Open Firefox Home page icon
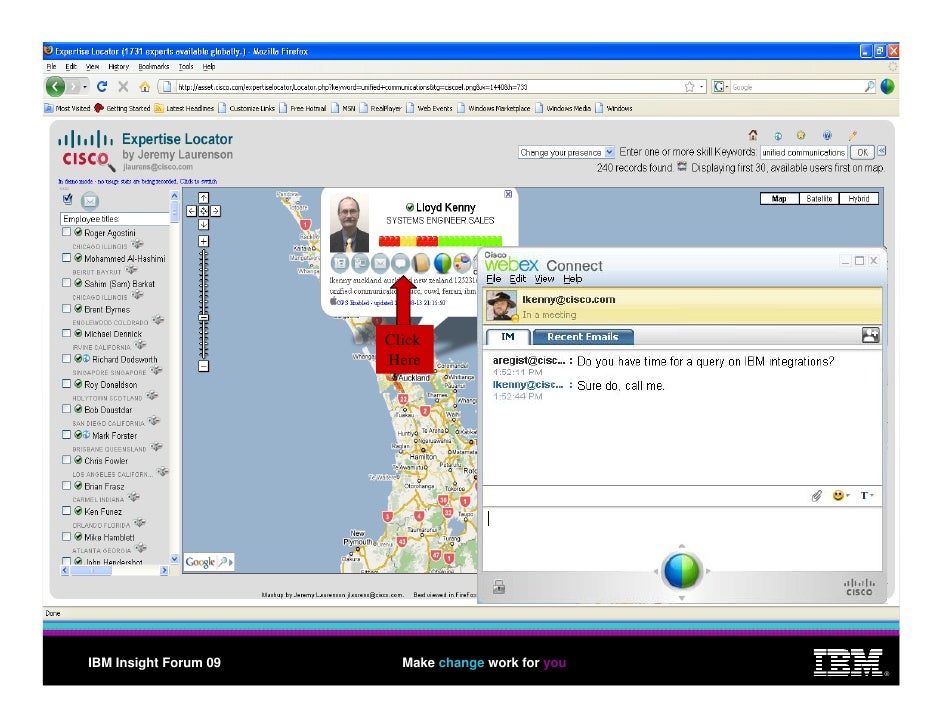Screen dimensions: 942x728 click(144, 87)
